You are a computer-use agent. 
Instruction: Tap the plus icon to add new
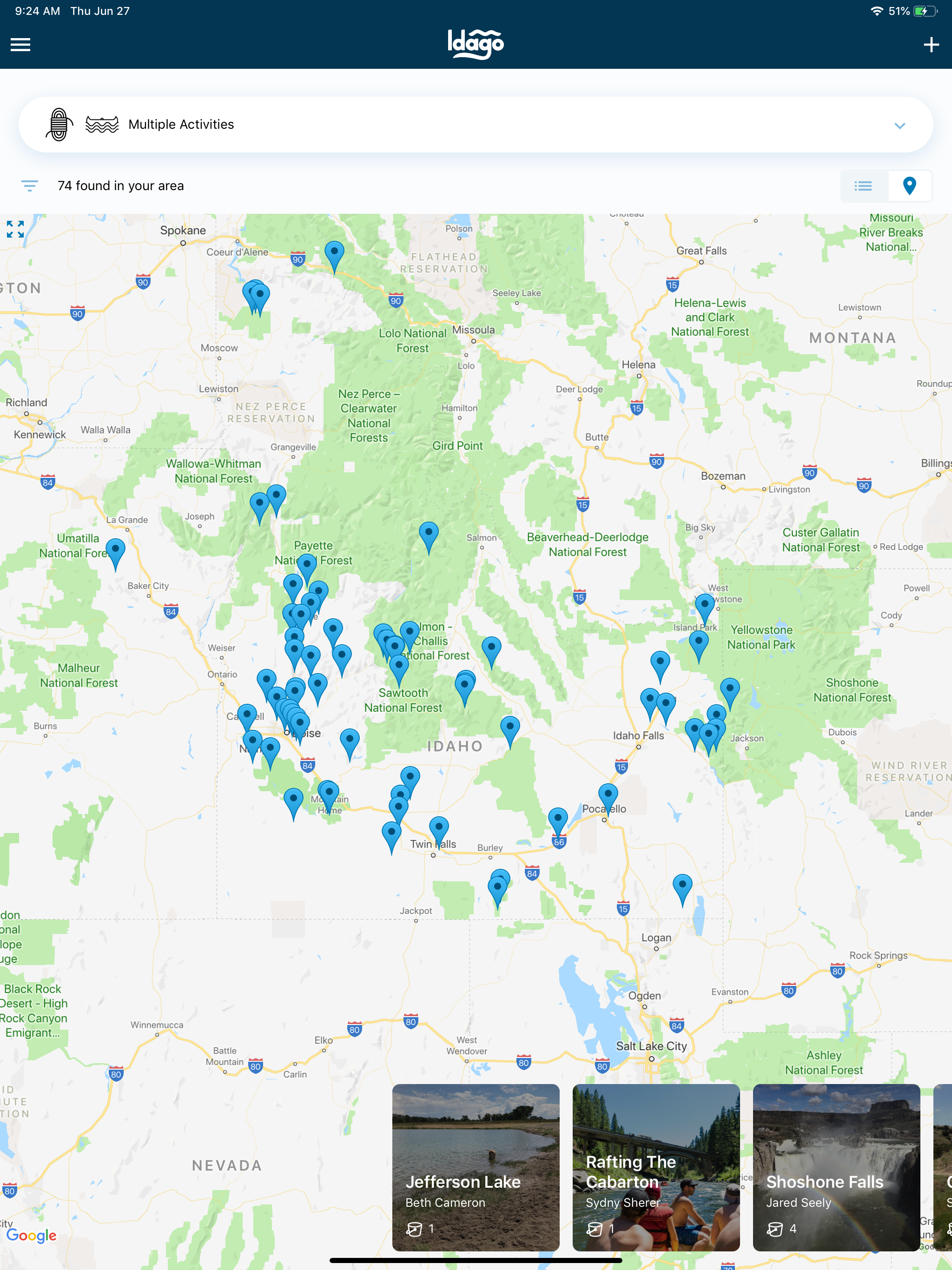(x=931, y=44)
